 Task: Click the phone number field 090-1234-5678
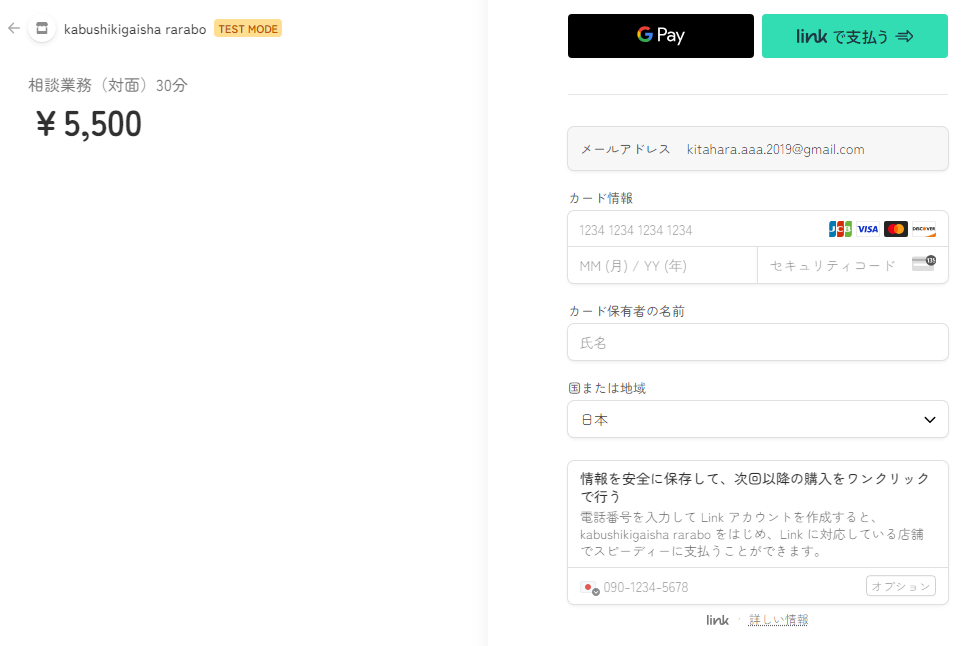[730, 587]
